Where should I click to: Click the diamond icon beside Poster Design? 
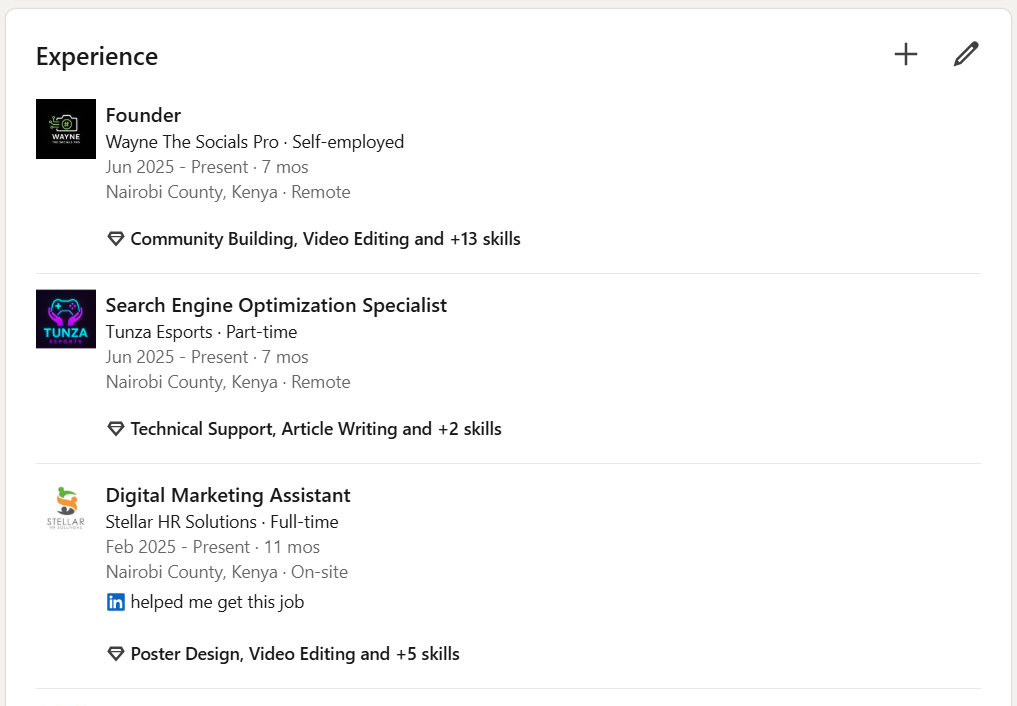pos(116,654)
